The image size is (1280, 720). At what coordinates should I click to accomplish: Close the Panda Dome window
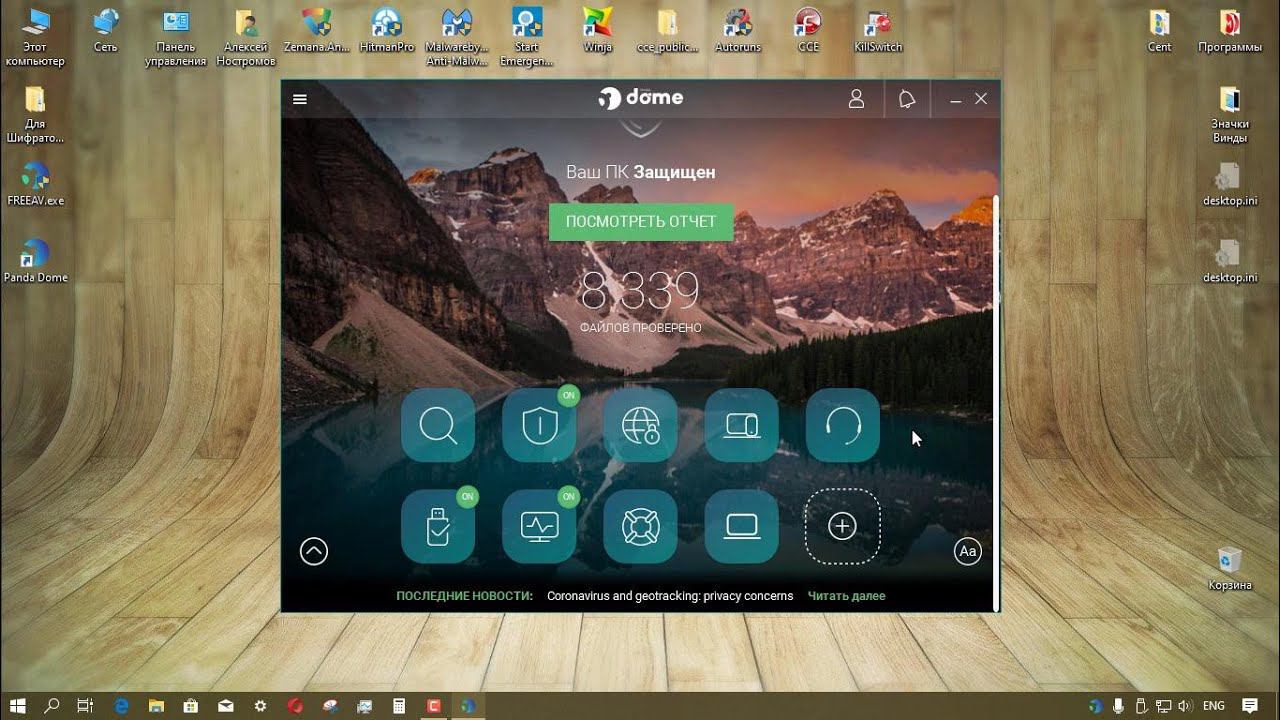coord(981,99)
